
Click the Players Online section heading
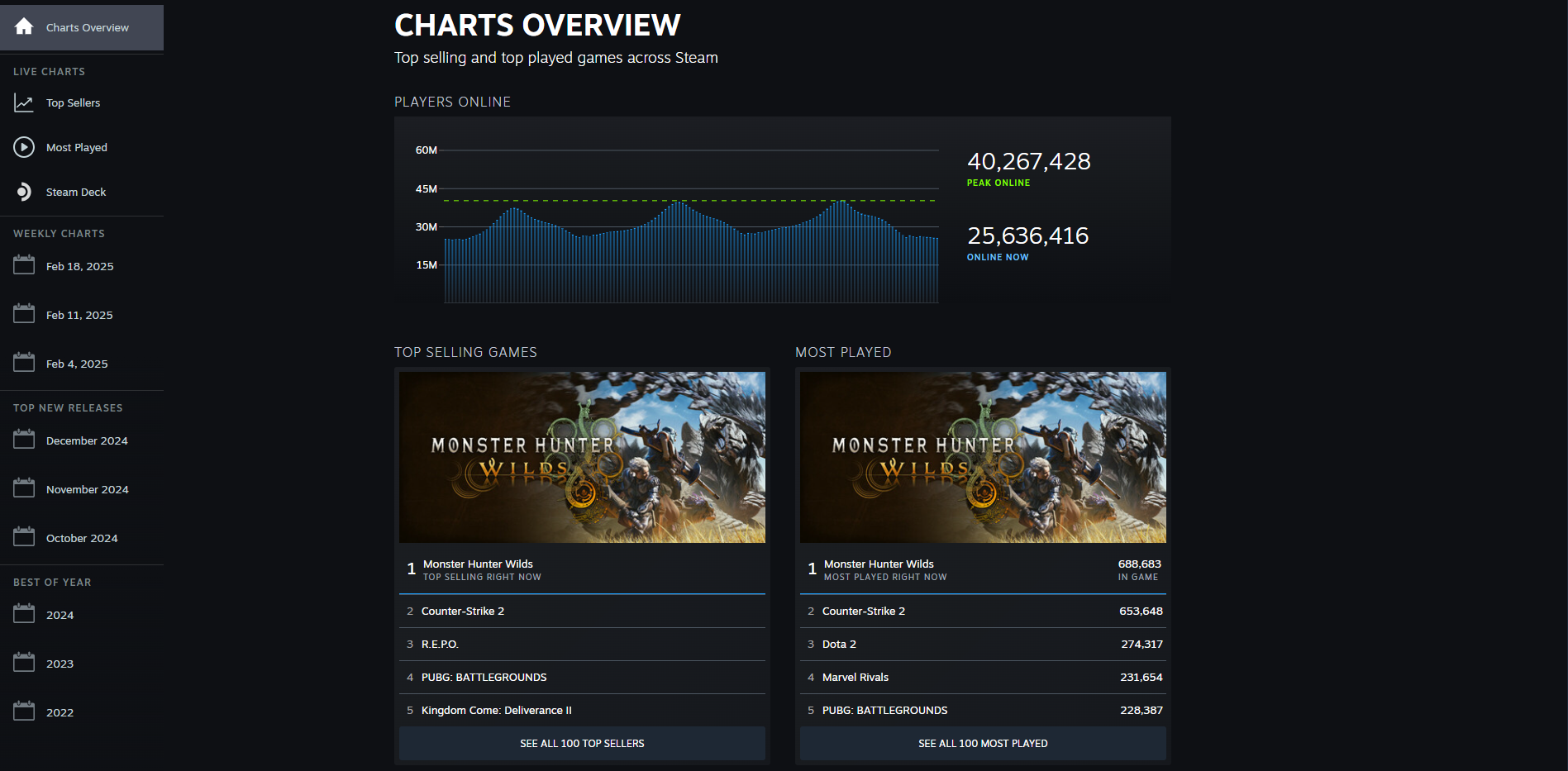pyautogui.click(x=452, y=102)
